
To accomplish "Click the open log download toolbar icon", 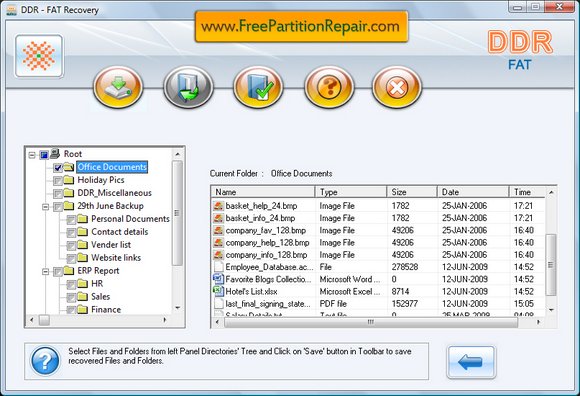I will click(188, 87).
